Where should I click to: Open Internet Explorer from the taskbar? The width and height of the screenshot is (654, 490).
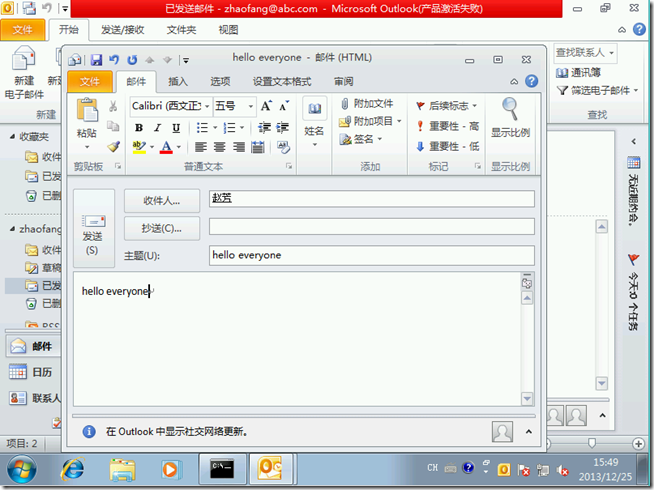pos(73,469)
